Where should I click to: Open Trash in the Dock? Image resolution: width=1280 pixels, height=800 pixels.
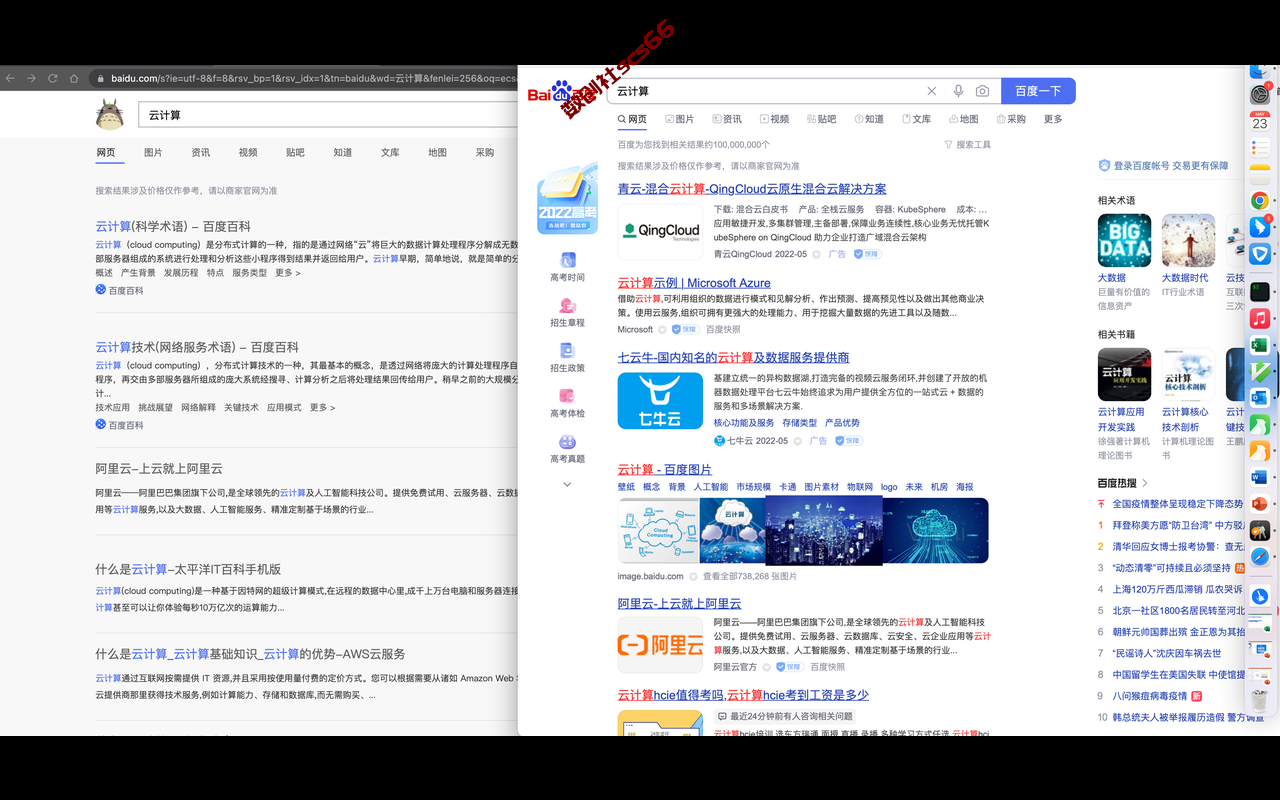pos(1260,699)
